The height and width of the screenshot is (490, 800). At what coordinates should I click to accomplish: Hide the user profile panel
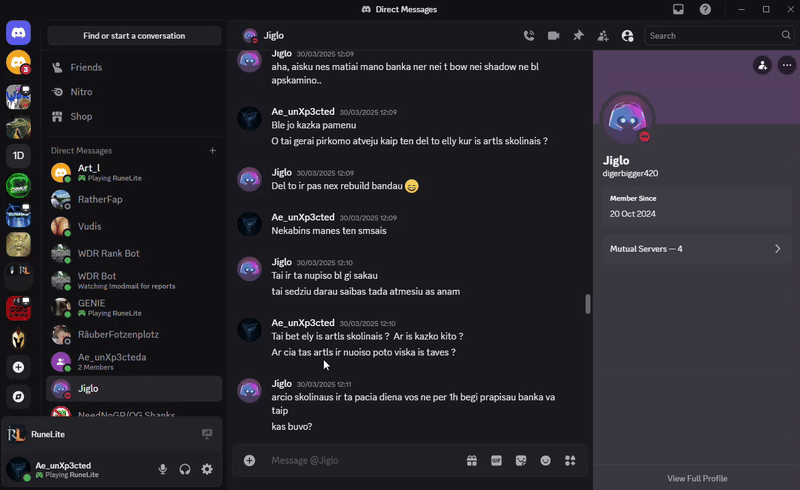627,36
